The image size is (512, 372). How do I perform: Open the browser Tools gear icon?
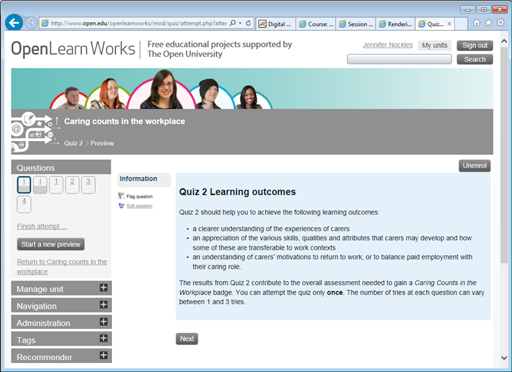click(500, 23)
